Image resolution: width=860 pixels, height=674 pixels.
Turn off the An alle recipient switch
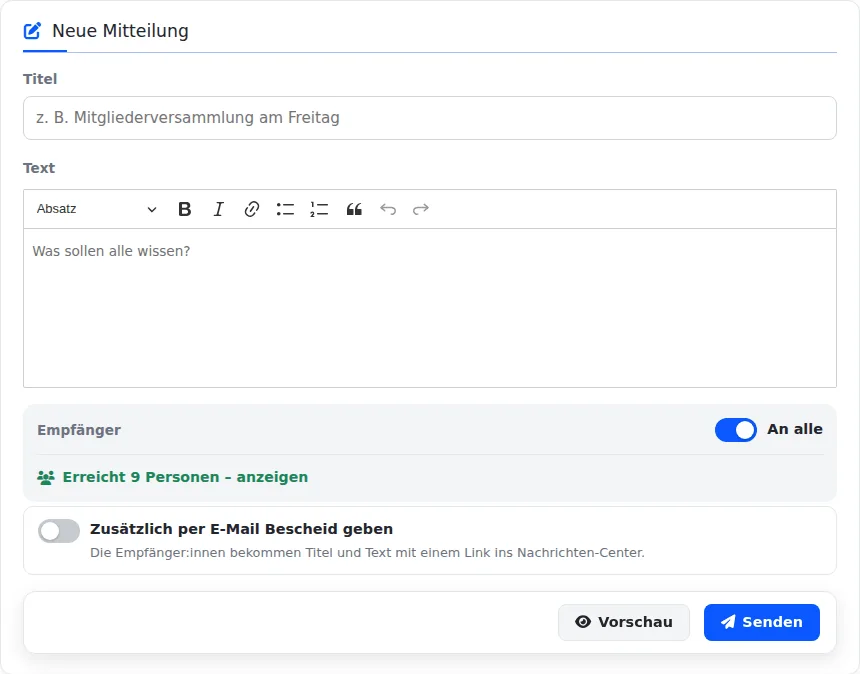(735, 429)
